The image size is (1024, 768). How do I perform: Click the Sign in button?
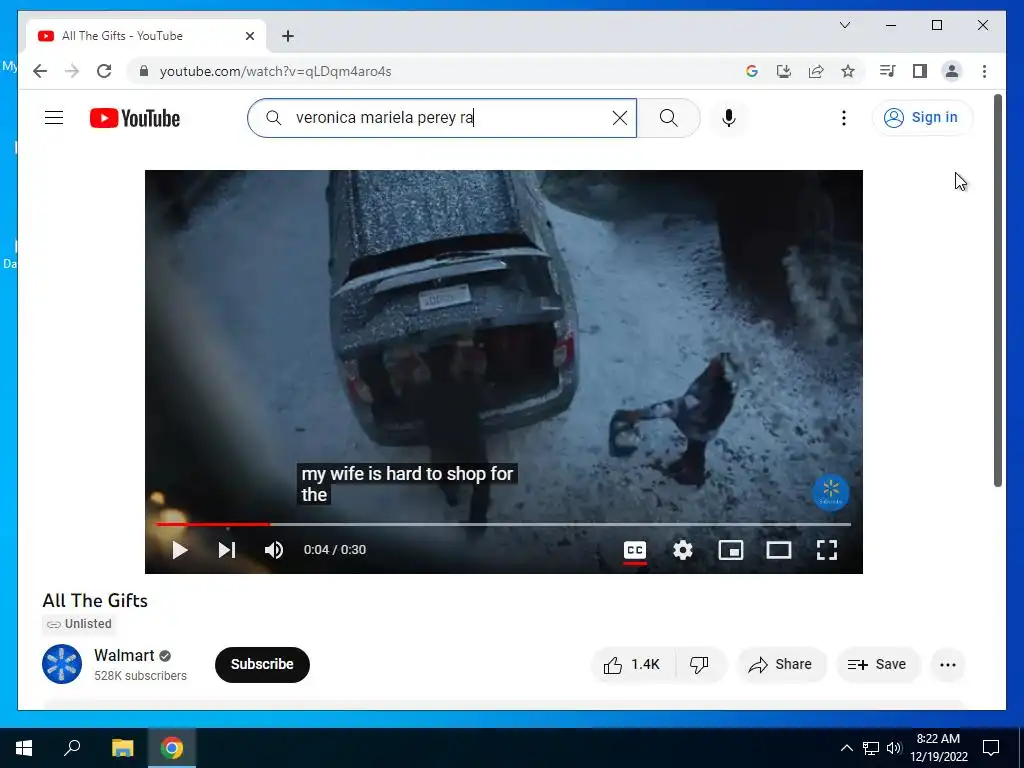pos(921,118)
